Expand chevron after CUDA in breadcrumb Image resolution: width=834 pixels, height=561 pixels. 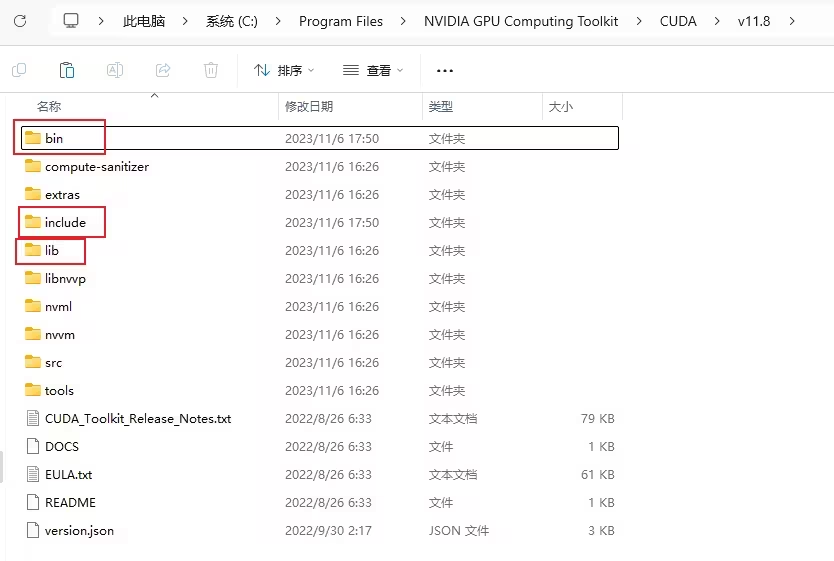(717, 21)
